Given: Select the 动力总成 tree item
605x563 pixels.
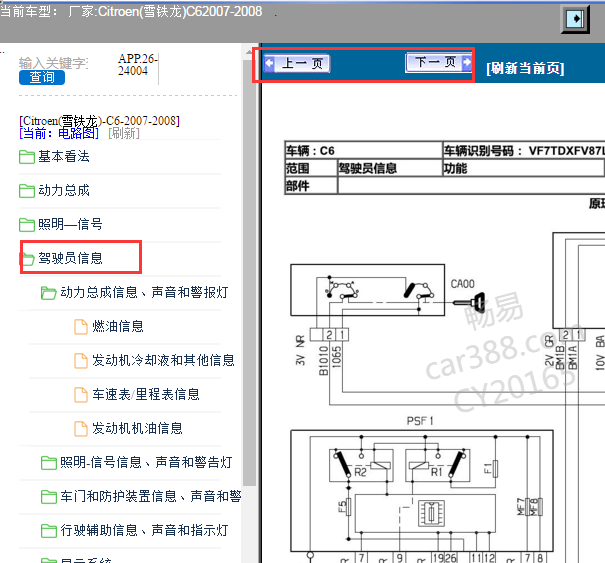Looking at the screenshot, I should pos(64,191).
